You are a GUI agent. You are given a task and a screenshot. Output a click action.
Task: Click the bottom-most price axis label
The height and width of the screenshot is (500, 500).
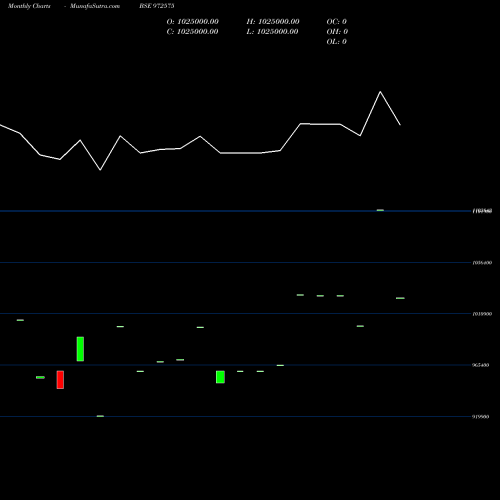tap(481, 417)
